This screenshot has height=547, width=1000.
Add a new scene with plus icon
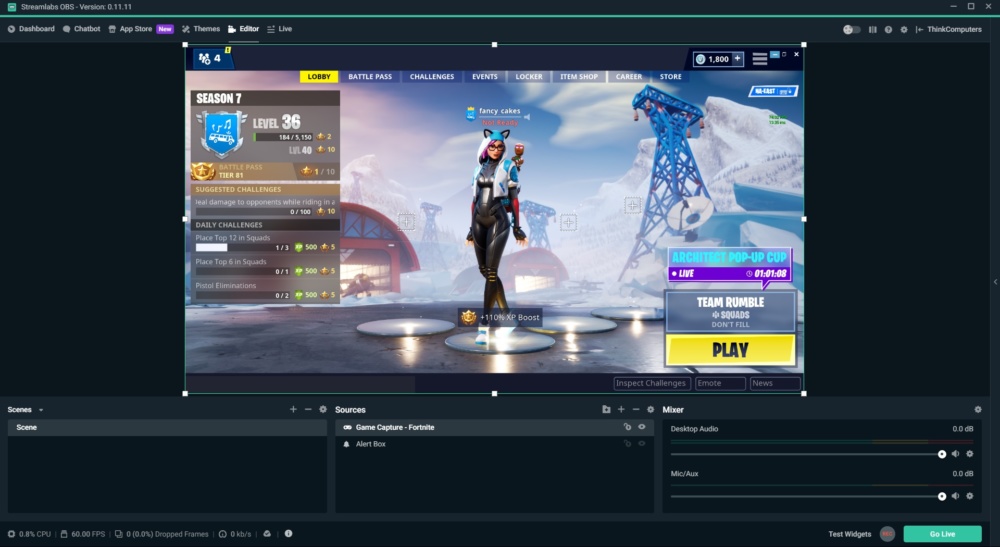293,409
